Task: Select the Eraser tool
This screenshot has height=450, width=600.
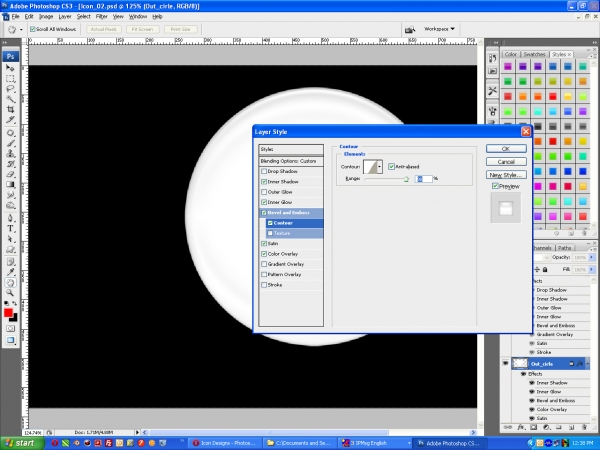Action: (x=10, y=174)
